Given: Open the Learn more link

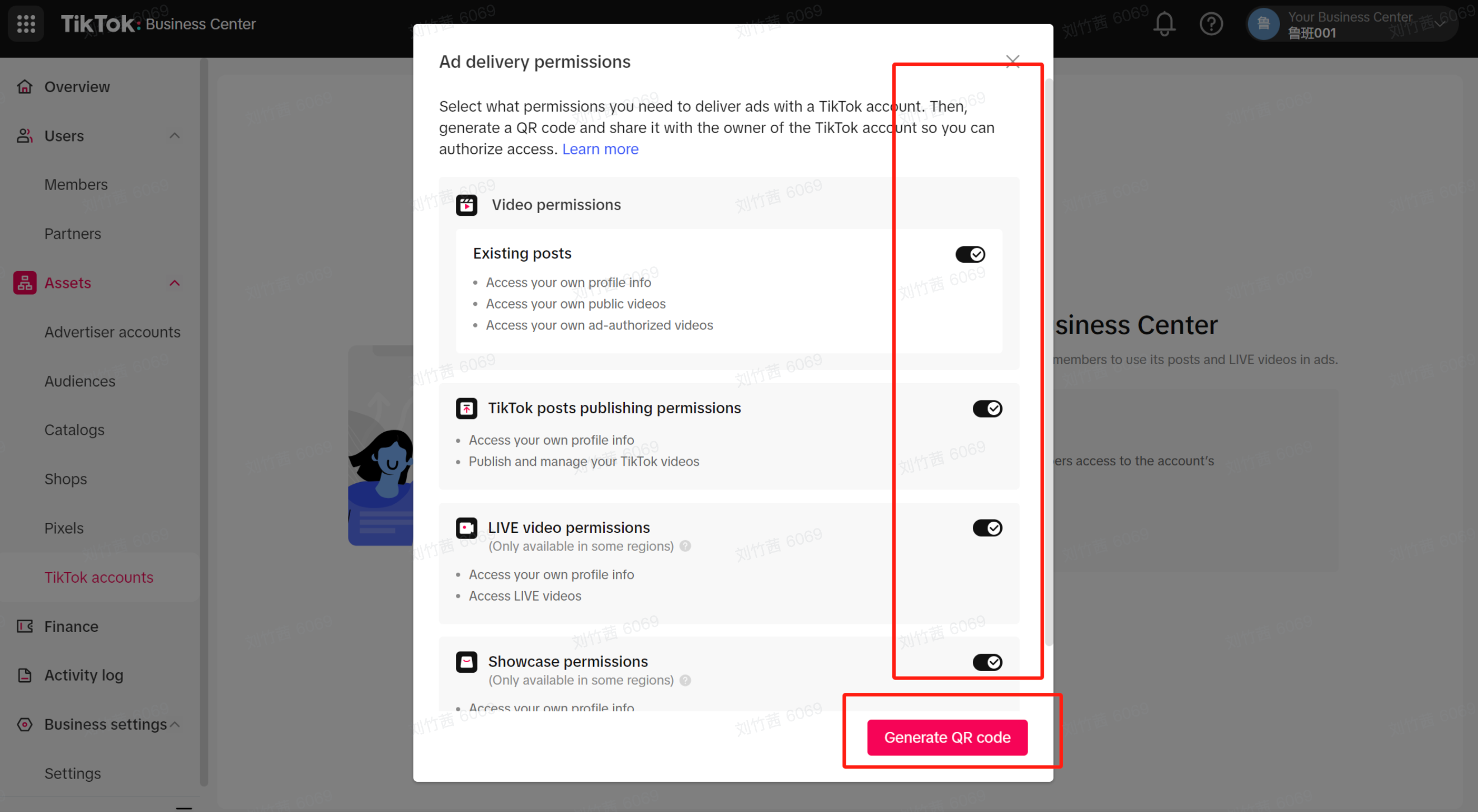Looking at the screenshot, I should (x=600, y=149).
